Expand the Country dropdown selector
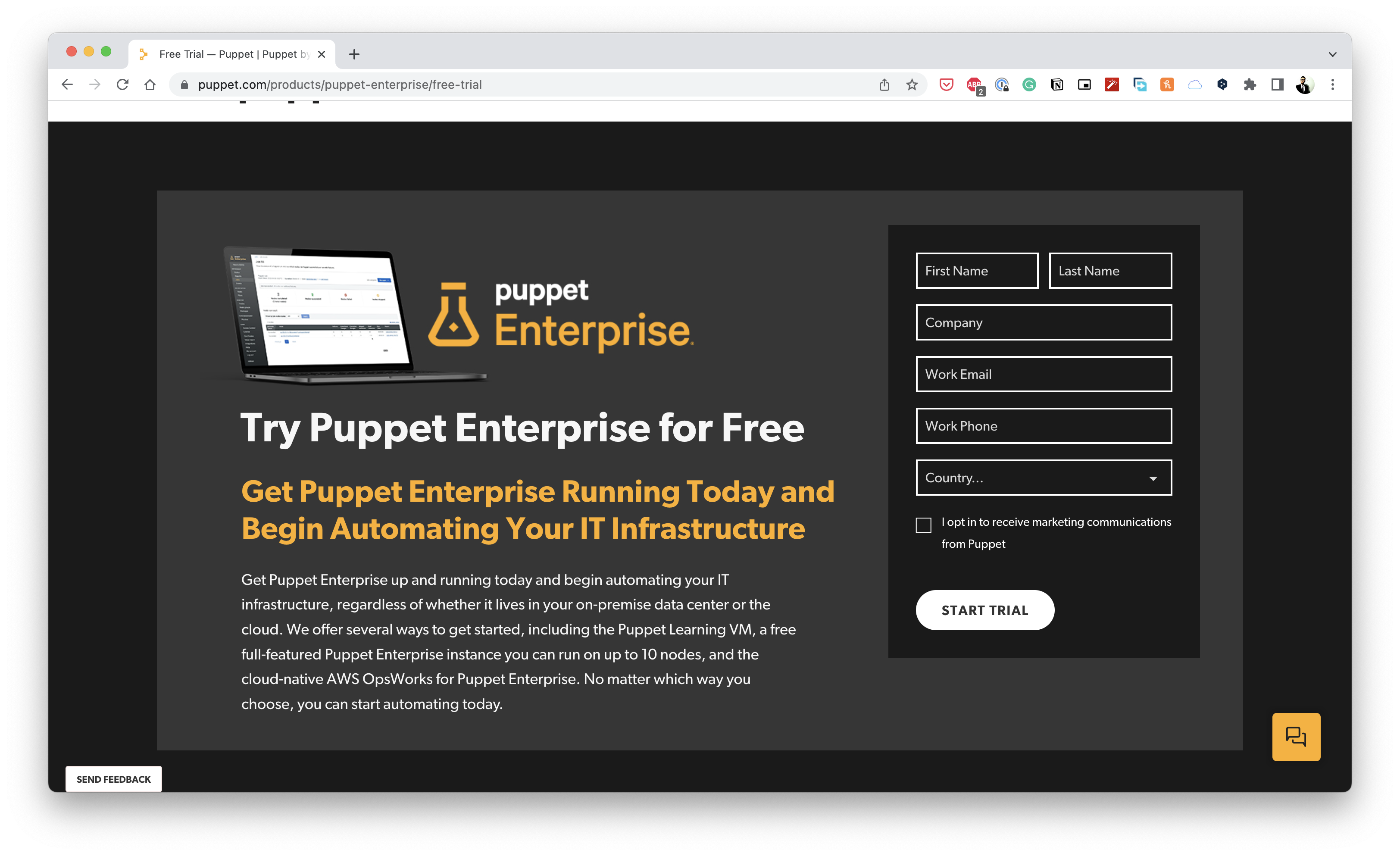The width and height of the screenshot is (1400, 856). click(1043, 477)
